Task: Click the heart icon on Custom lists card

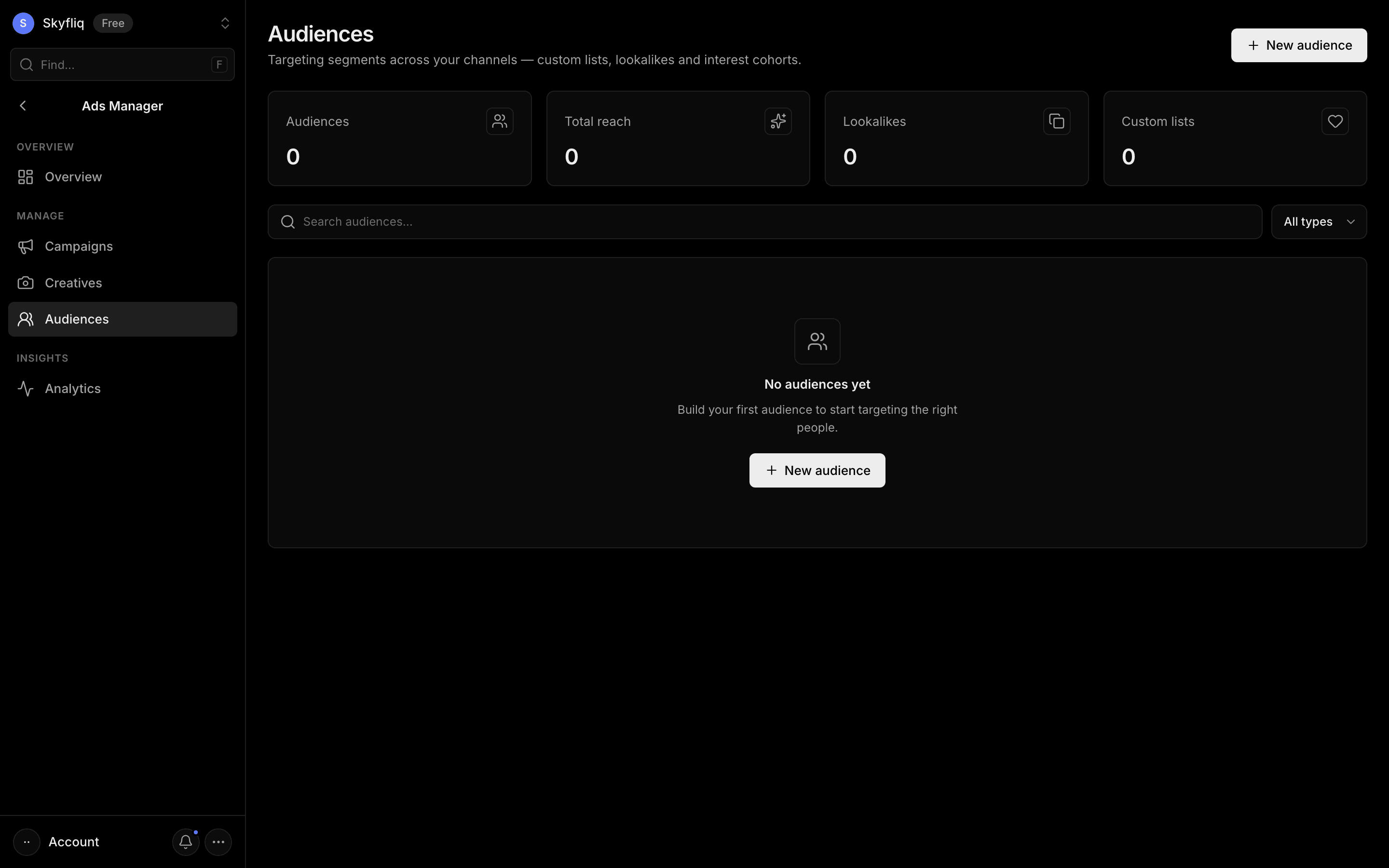Action: [1335, 121]
